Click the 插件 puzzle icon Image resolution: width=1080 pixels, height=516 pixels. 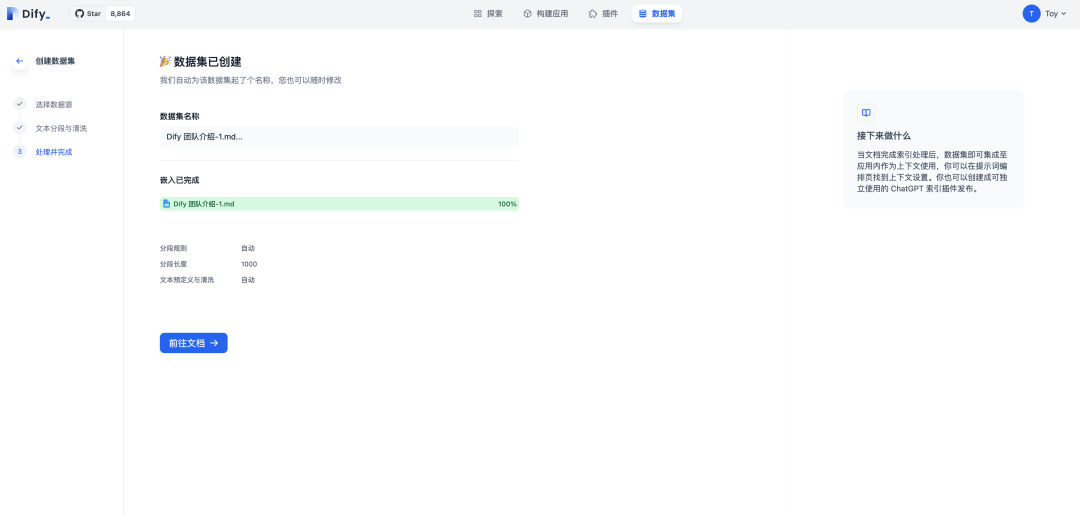point(592,14)
